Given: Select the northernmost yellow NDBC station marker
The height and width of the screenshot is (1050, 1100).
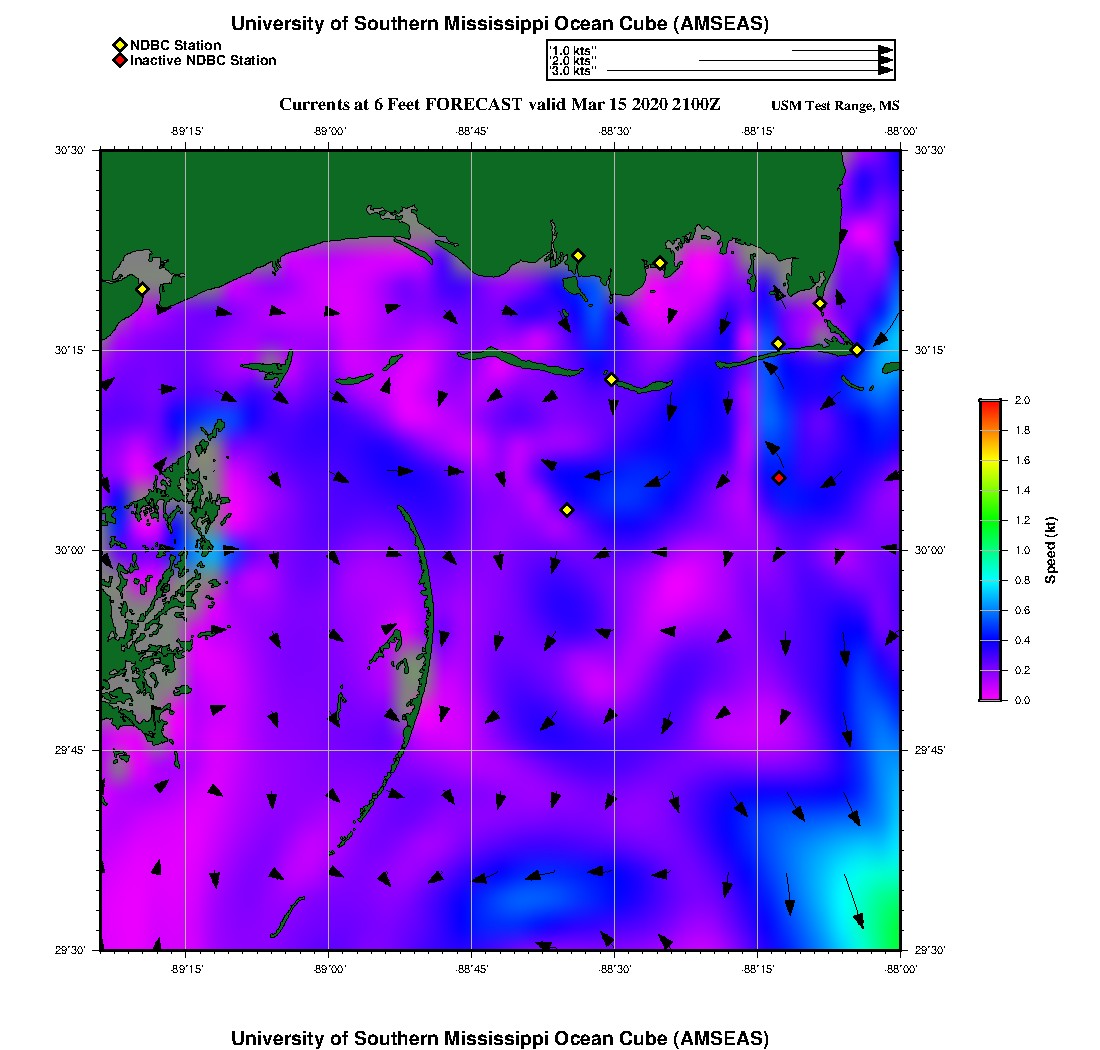Looking at the screenshot, I should point(578,255).
